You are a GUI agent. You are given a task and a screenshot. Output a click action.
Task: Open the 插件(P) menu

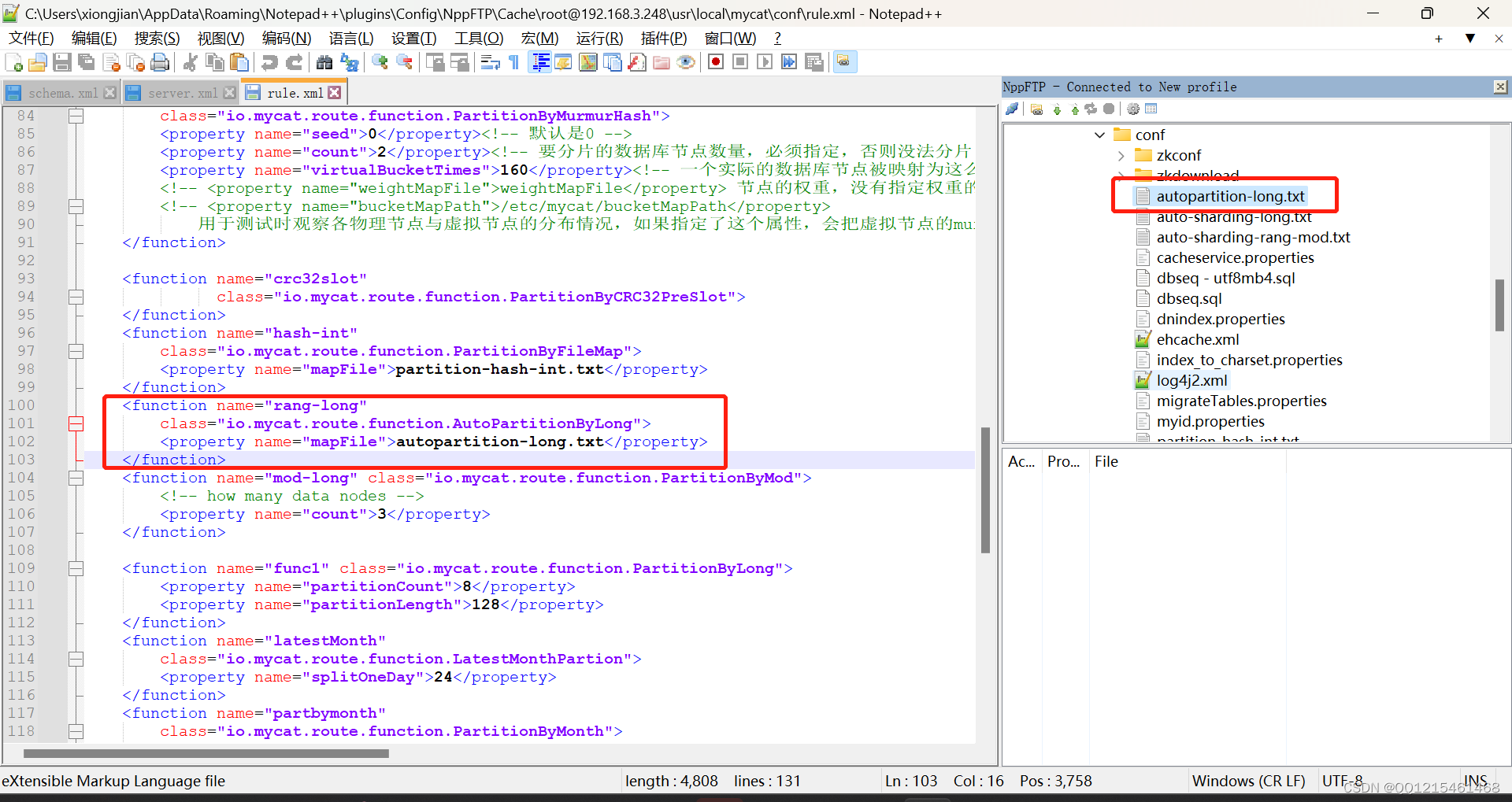click(x=663, y=39)
